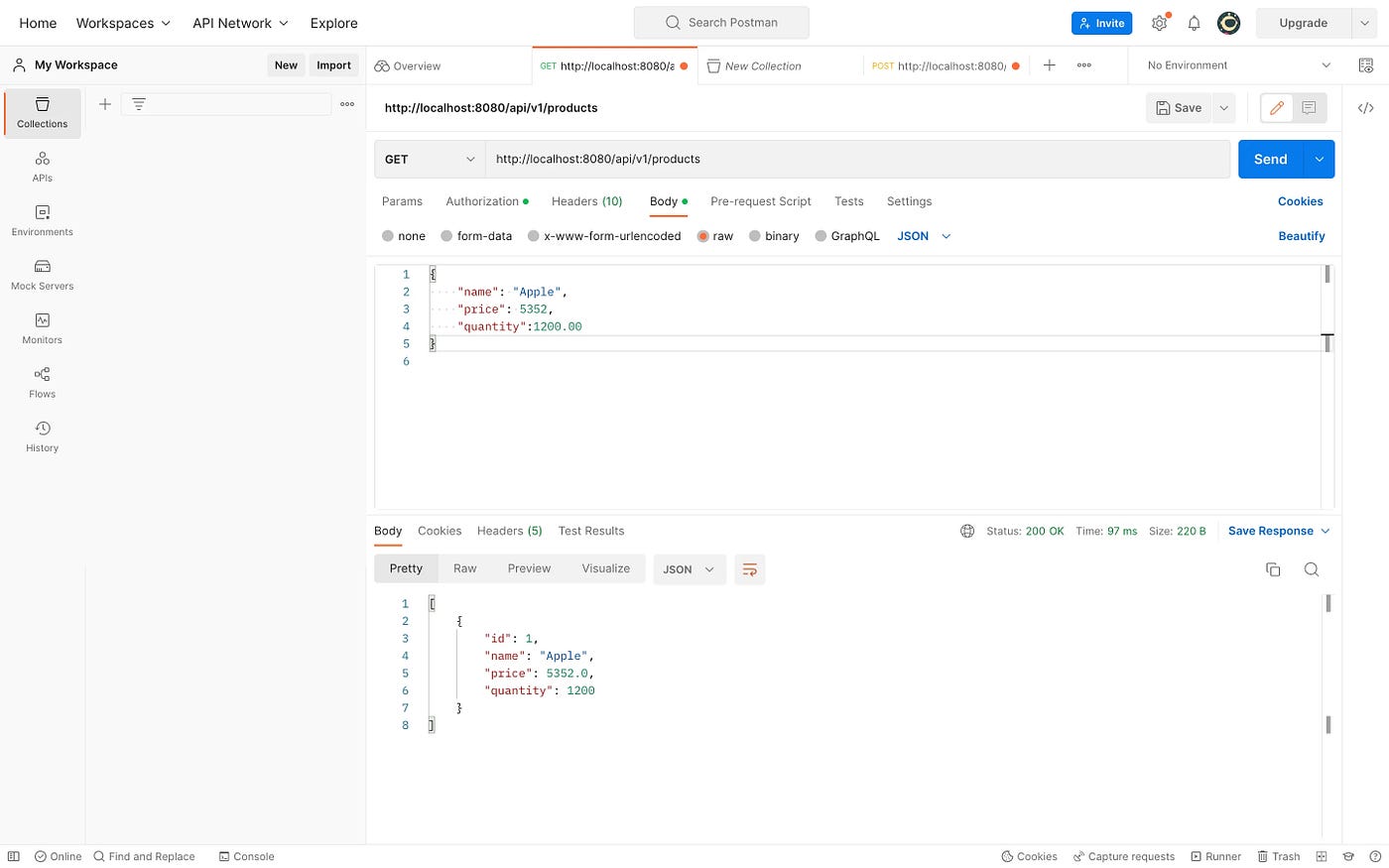
Task: Click the network globe icon
Action: pyautogui.click(x=967, y=531)
